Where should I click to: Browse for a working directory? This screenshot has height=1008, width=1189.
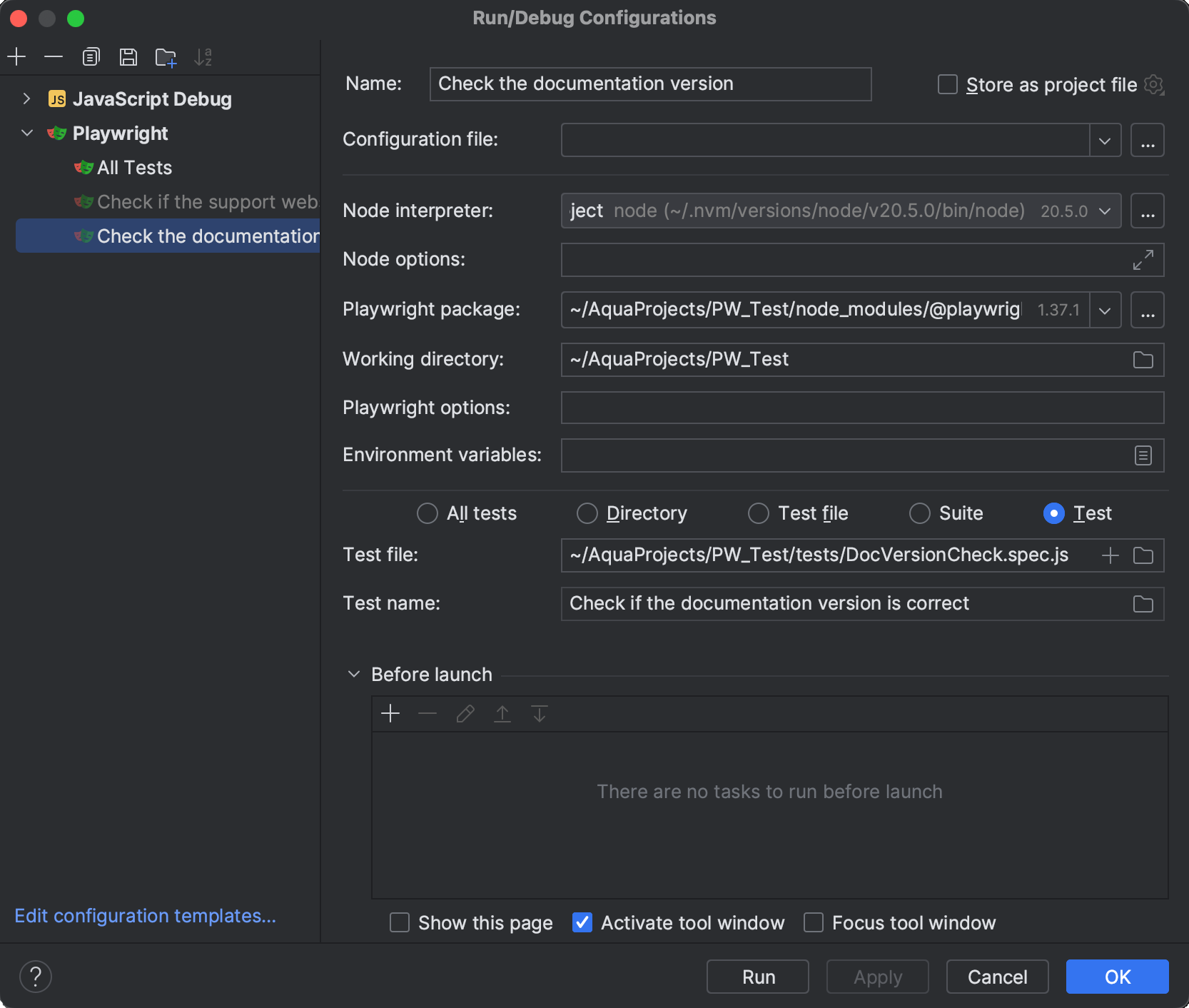point(1143,360)
